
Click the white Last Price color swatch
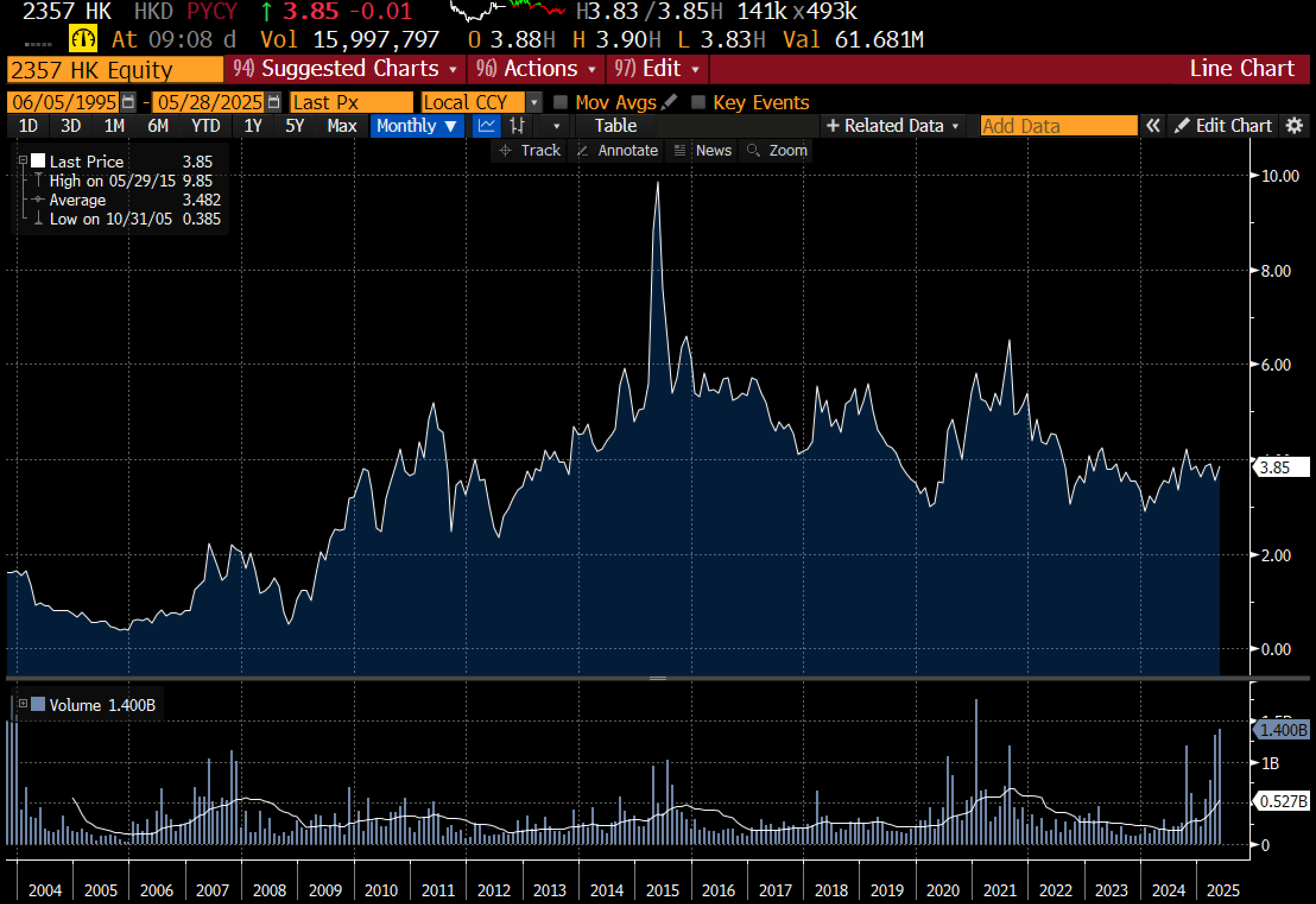(38, 160)
